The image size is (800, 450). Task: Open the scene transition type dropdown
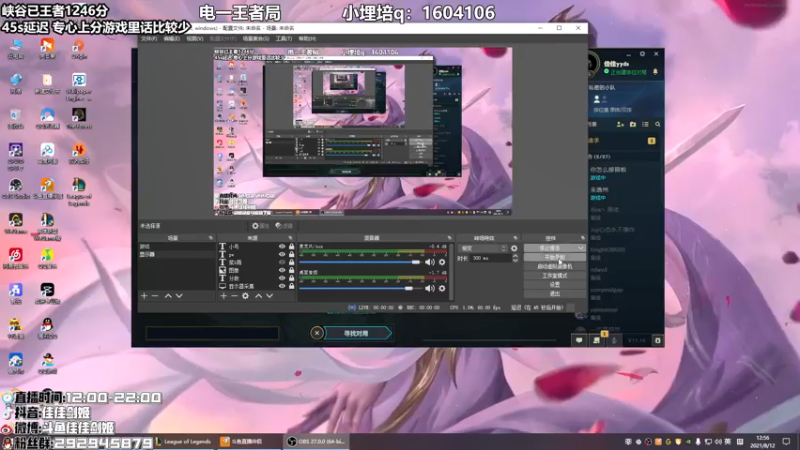(483, 248)
